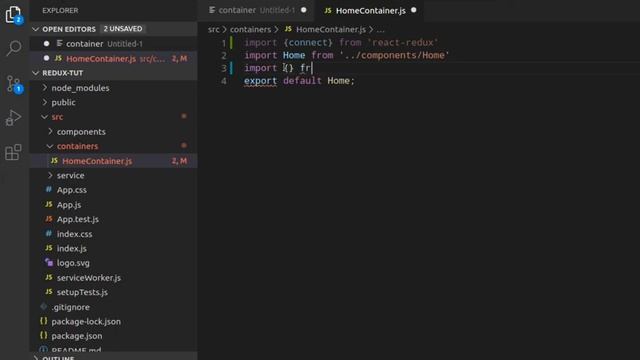Collapse the src folder
This screenshot has height=360, width=640.
point(44,117)
